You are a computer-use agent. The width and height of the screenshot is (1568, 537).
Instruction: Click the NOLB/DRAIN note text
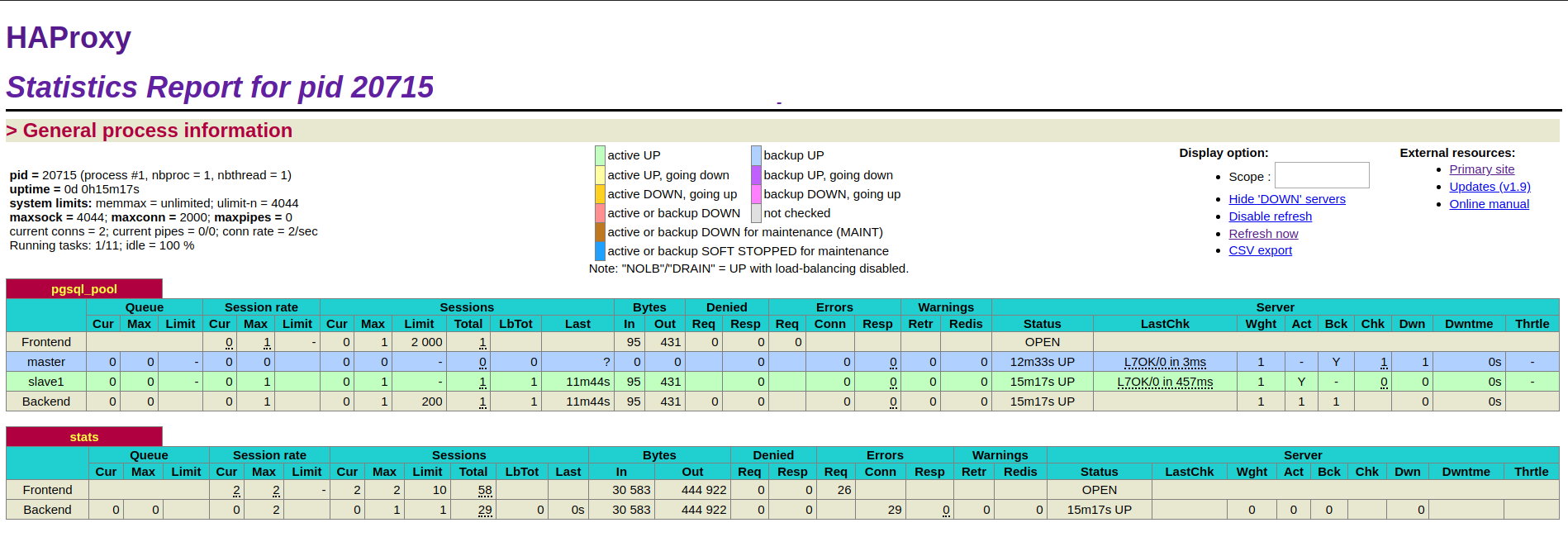tap(748, 268)
